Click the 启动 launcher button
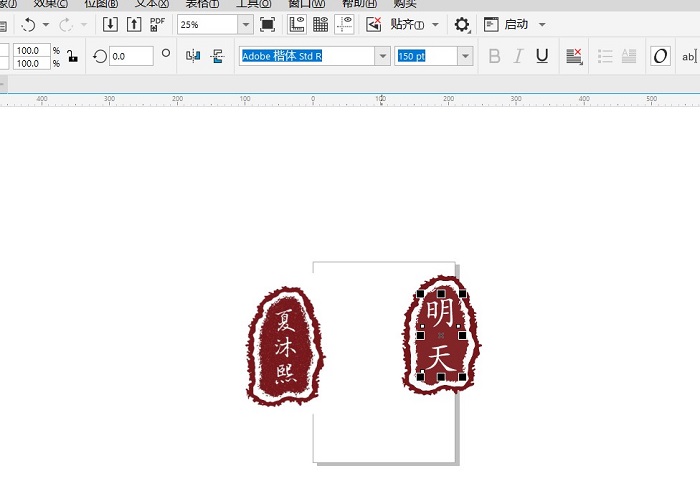This screenshot has height=481, width=700. 506,24
